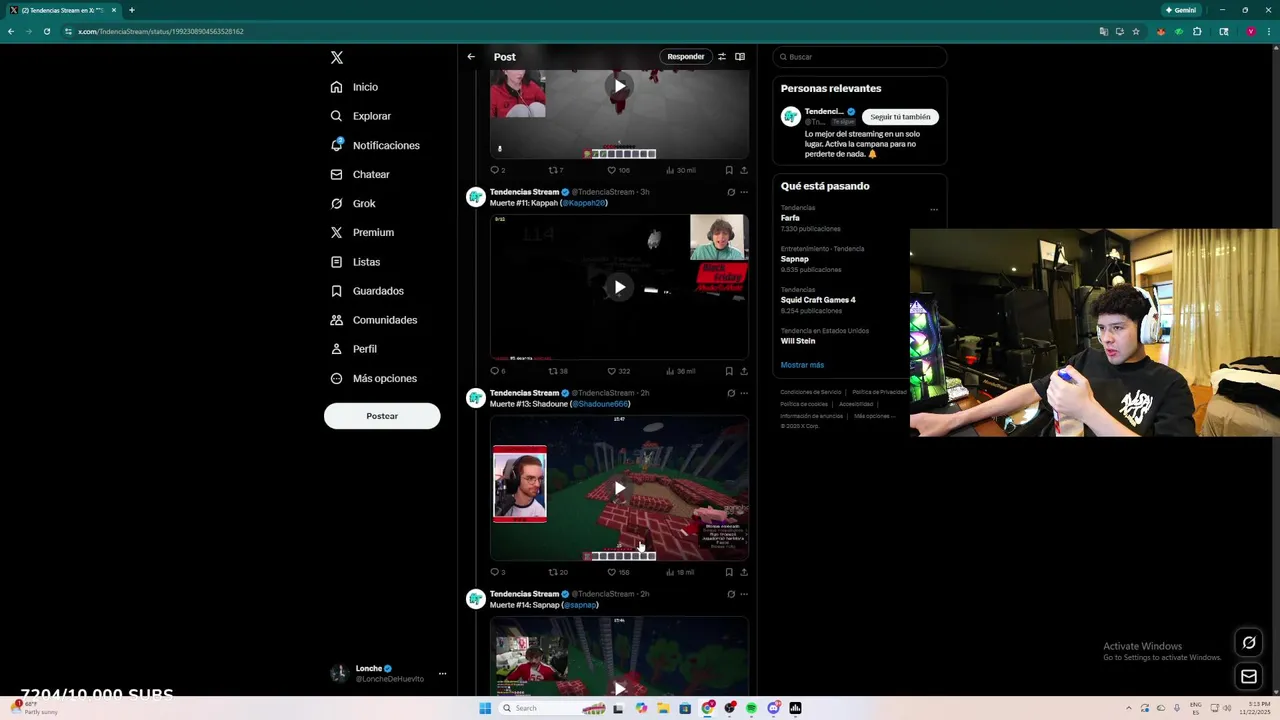Open the Will Stein trend
The image size is (1280, 720).
tap(798, 341)
